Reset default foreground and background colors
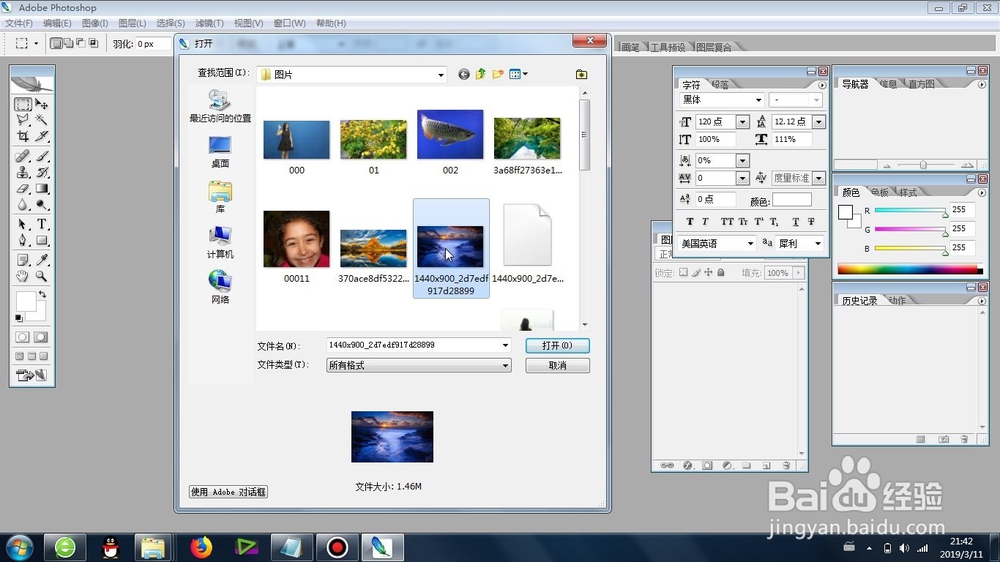Viewport: 1000px width, 562px height. [19, 318]
